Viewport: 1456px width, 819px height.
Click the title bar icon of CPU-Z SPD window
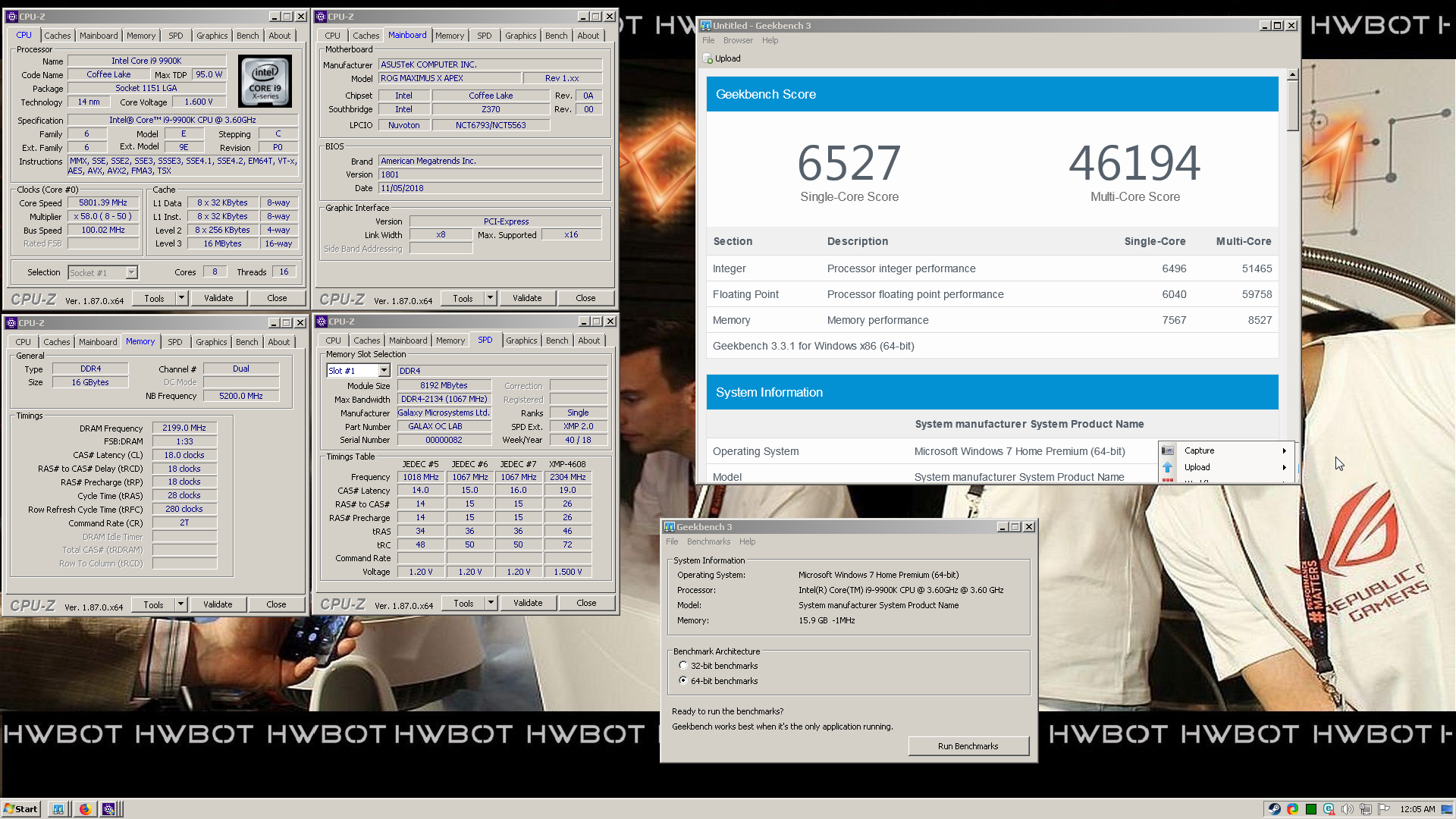point(322,322)
